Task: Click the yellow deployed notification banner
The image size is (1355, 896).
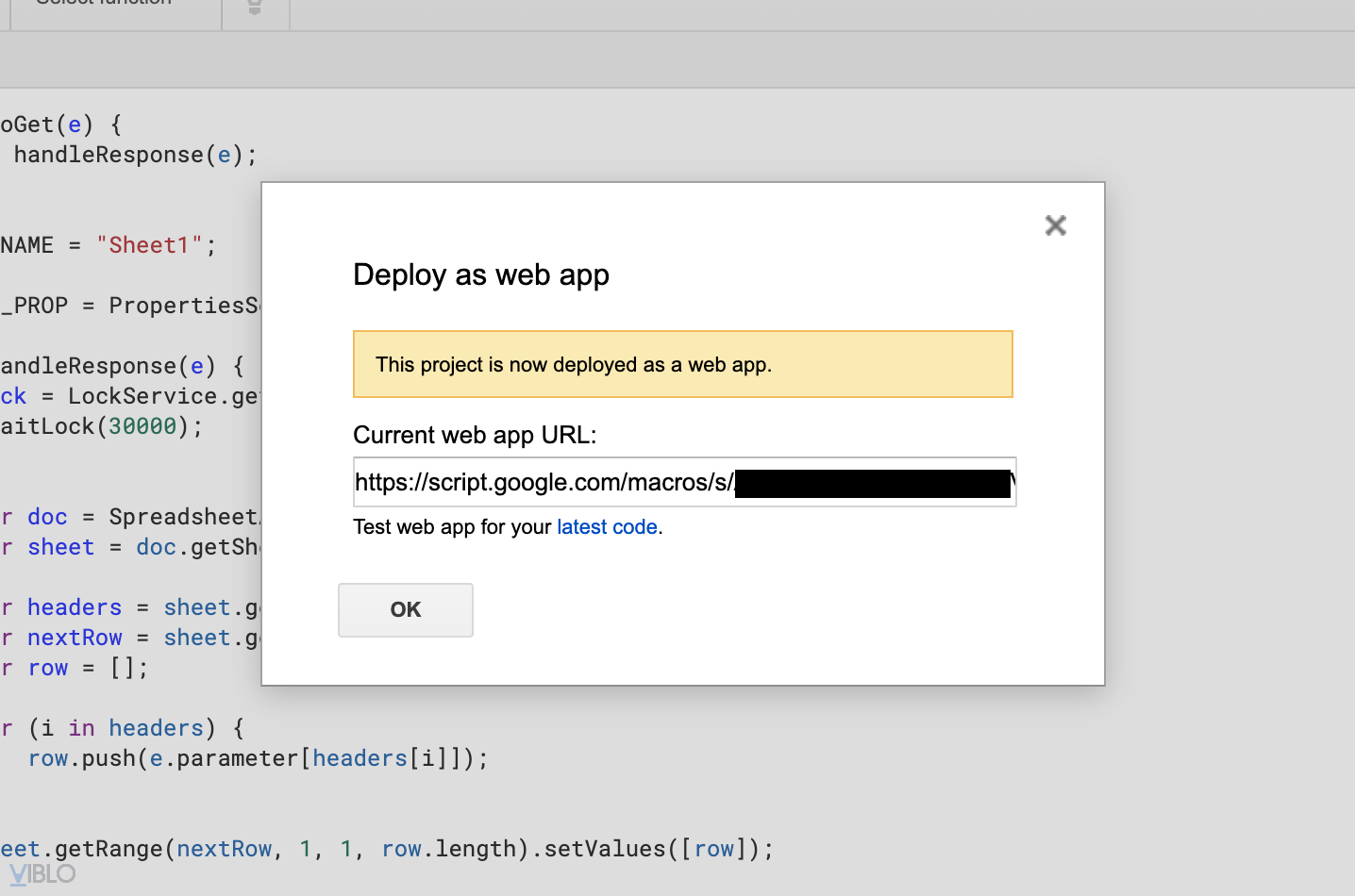Action: (682, 364)
